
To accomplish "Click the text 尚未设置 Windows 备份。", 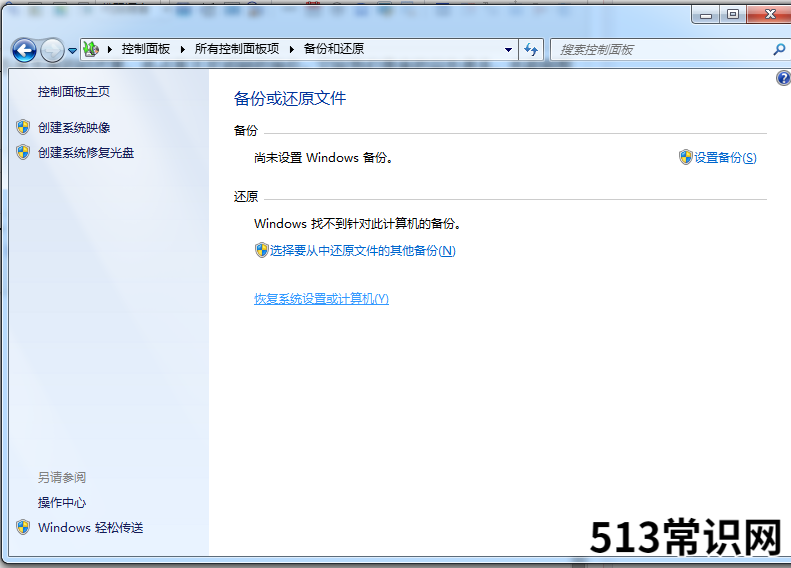I will 323,157.
